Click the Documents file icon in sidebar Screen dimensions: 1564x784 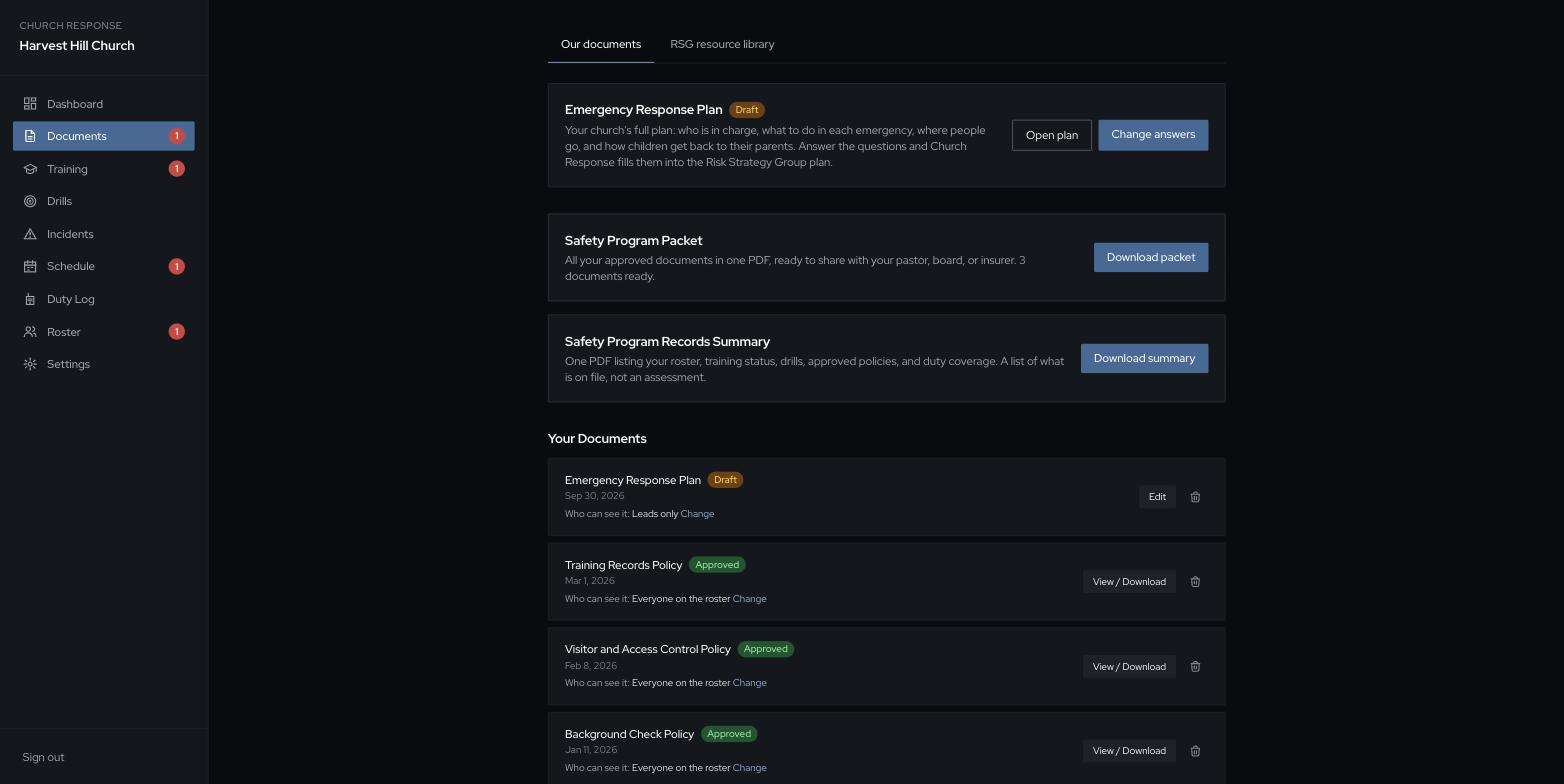[30, 136]
